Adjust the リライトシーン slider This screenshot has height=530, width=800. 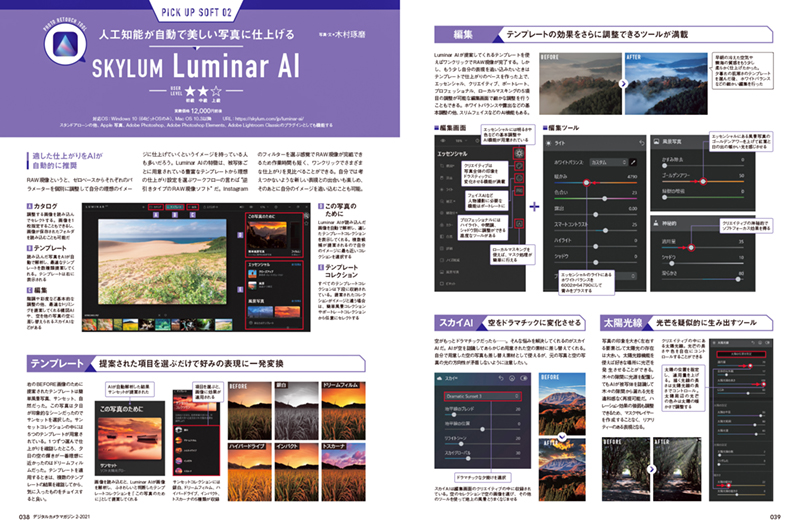tap(482, 444)
